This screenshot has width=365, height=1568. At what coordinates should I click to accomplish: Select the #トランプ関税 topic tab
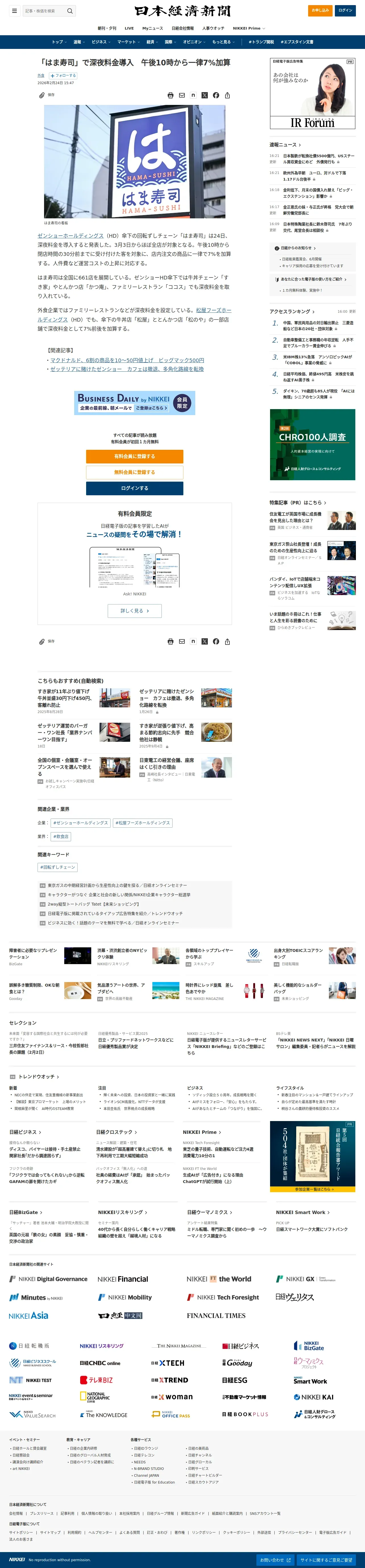pos(262,42)
